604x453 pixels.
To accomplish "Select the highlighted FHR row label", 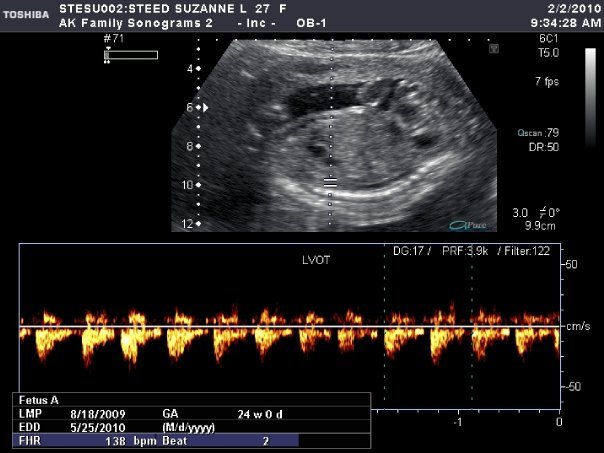I will click(x=30, y=440).
